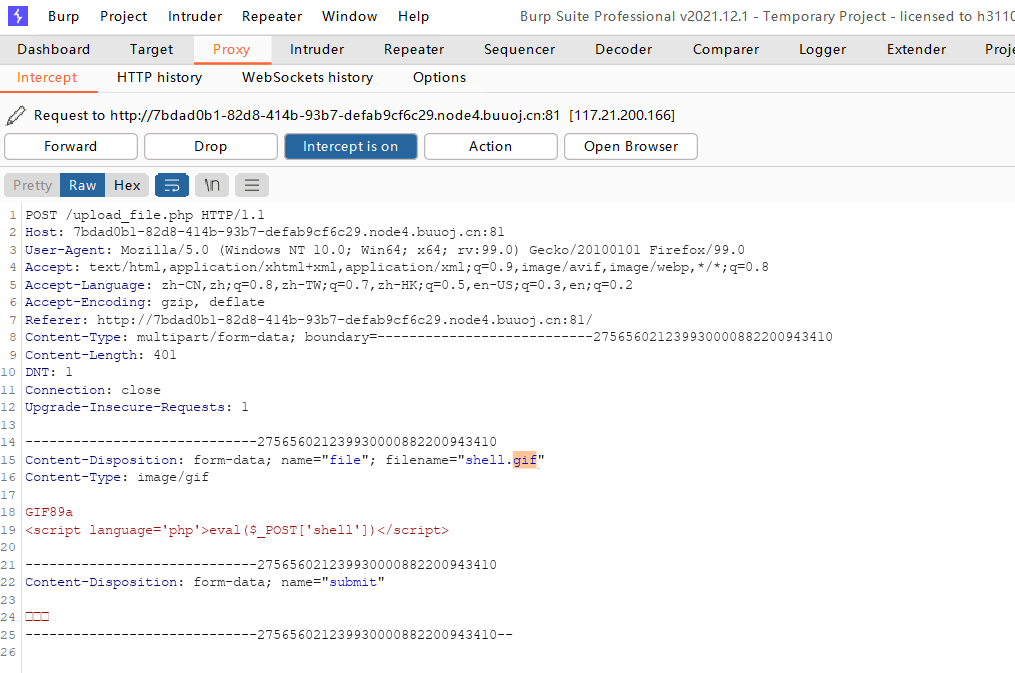Image resolution: width=1015 pixels, height=673 pixels.
Task: Click the multipart Content-Type boundary header line
Action: point(429,337)
